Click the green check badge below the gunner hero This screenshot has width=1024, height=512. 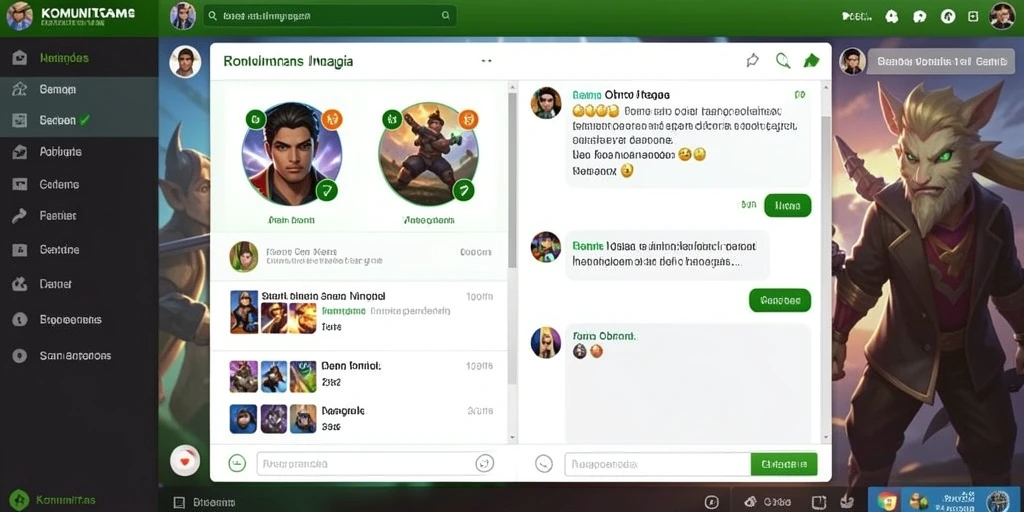coord(464,190)
